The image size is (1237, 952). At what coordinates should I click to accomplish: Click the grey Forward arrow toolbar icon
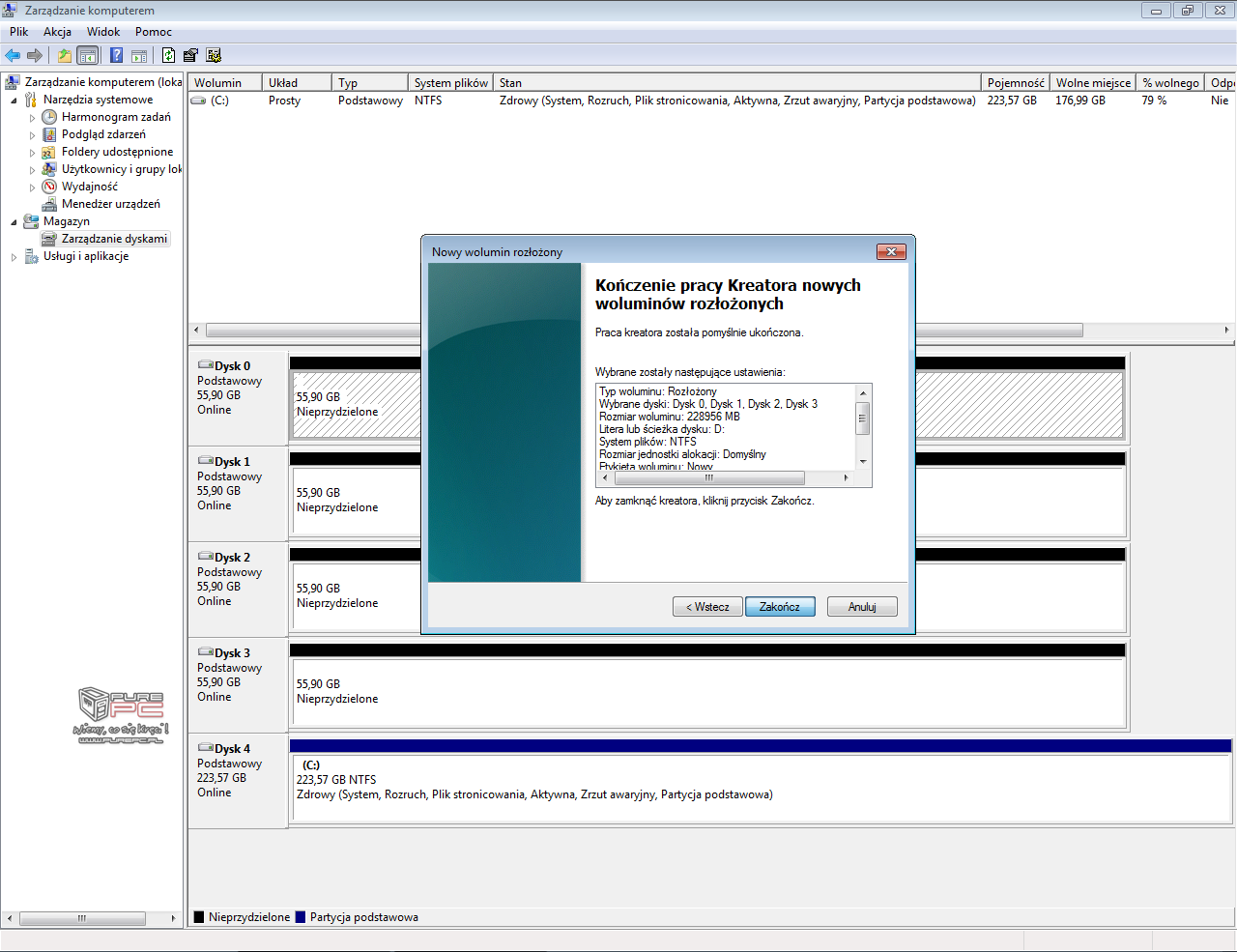point(35,55)
